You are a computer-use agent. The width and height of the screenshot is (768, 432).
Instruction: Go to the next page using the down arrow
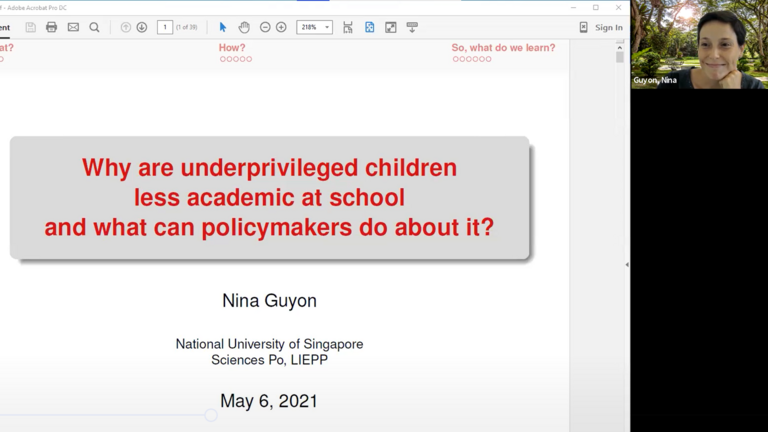click(142, 27)
